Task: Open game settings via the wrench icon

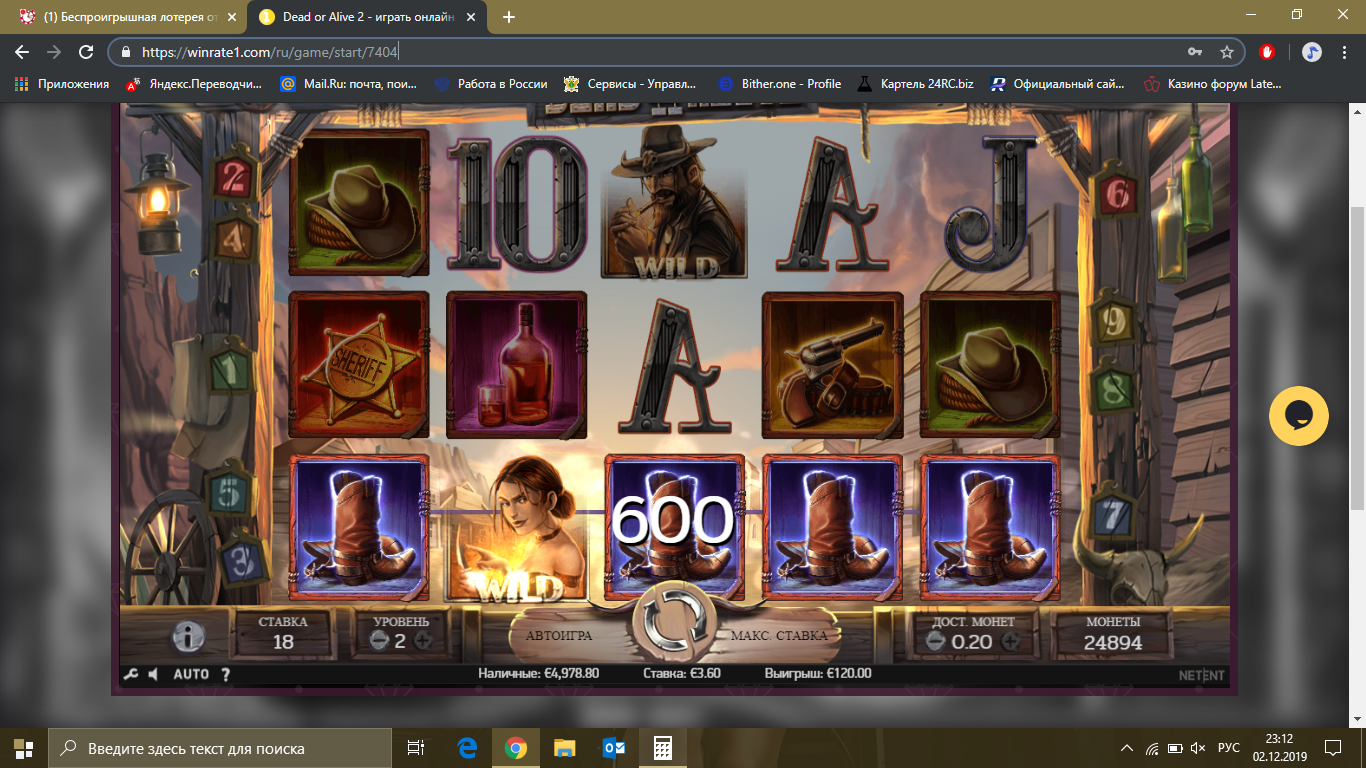Action: point(130,674)
